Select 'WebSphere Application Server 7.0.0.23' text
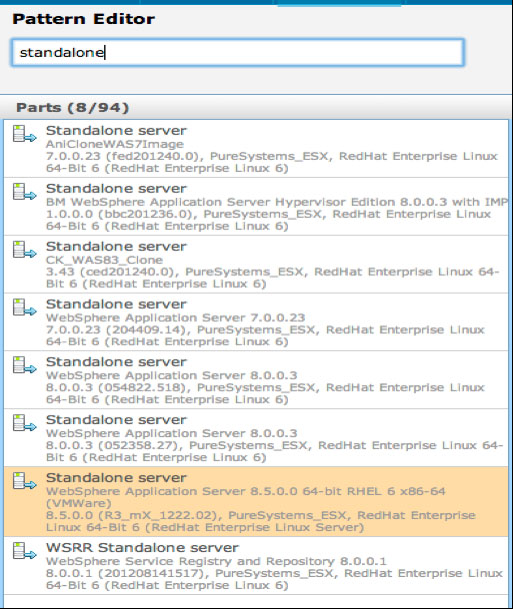 tap(175, 318)
